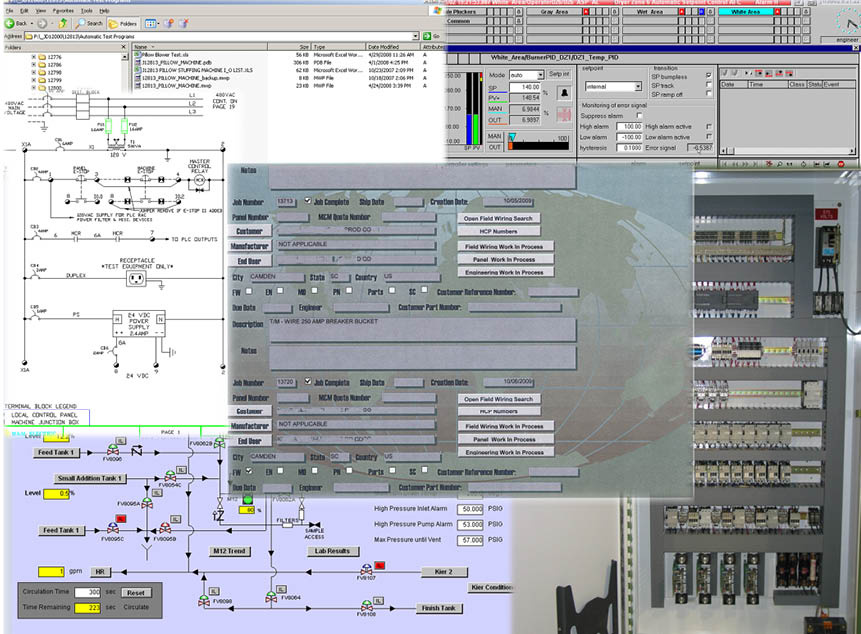Toggle the Suppress alarm checkbox

tap(639, 115)
